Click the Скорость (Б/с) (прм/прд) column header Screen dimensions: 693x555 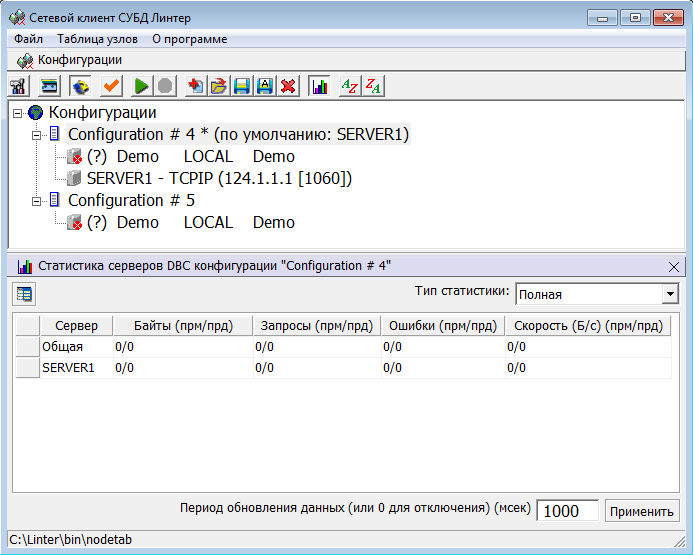pyautogui.click(x=588, y=326)
